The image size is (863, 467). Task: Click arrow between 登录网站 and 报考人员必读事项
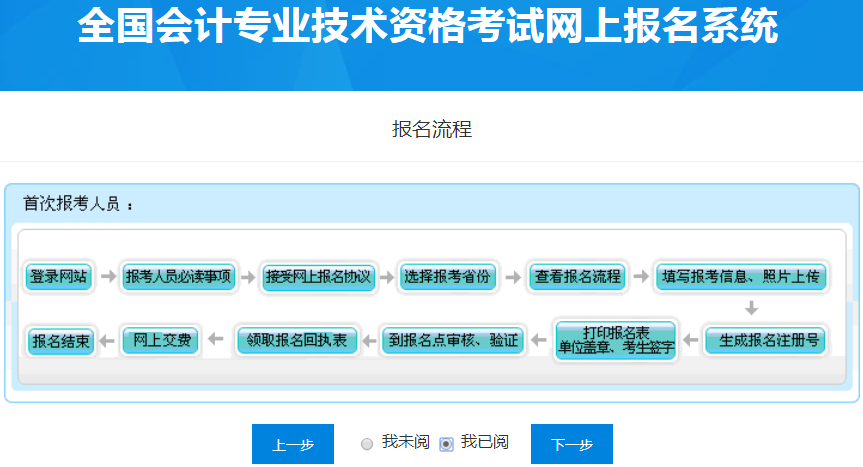pos(106,277)
